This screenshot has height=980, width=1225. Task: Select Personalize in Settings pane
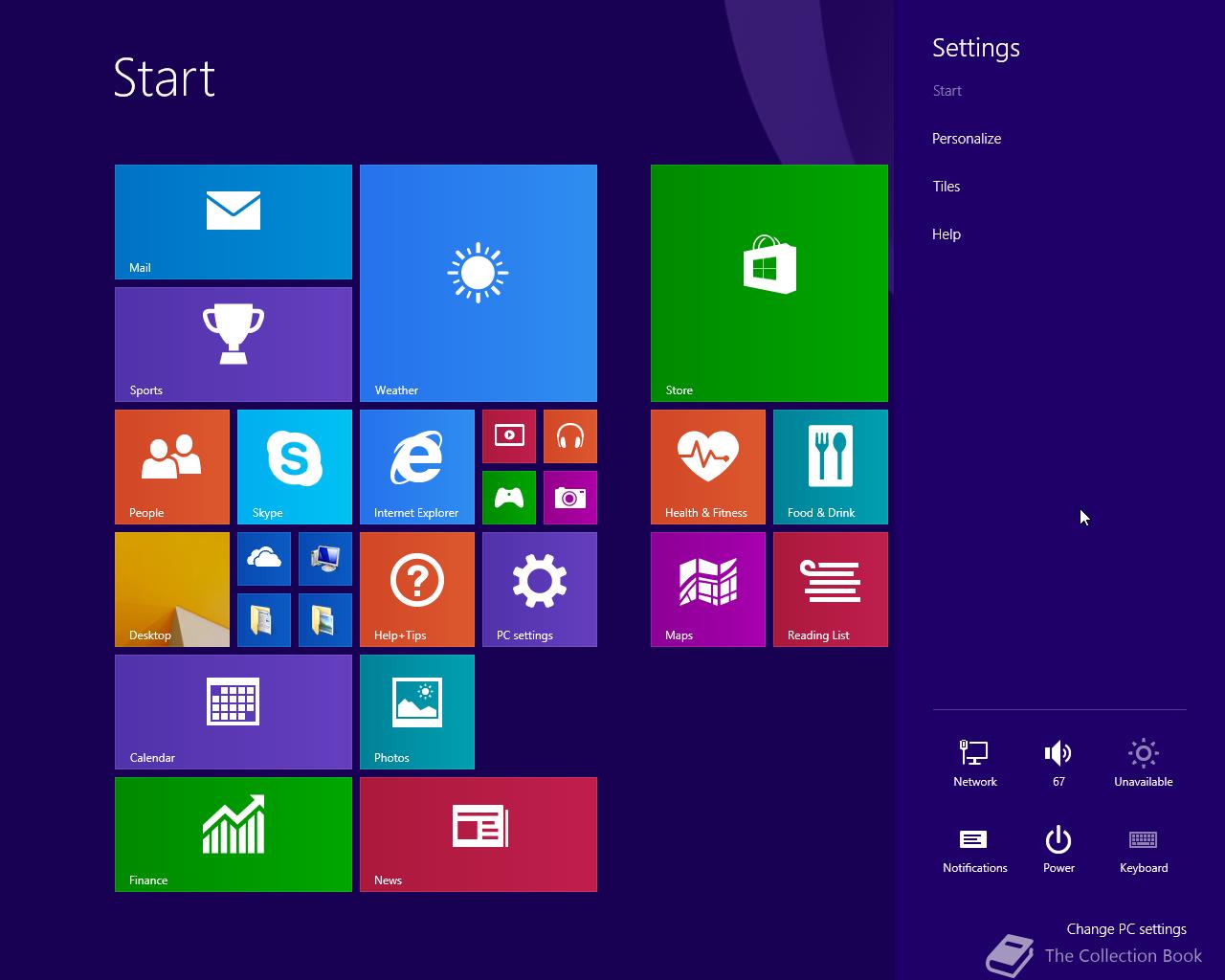click(967, 139)
